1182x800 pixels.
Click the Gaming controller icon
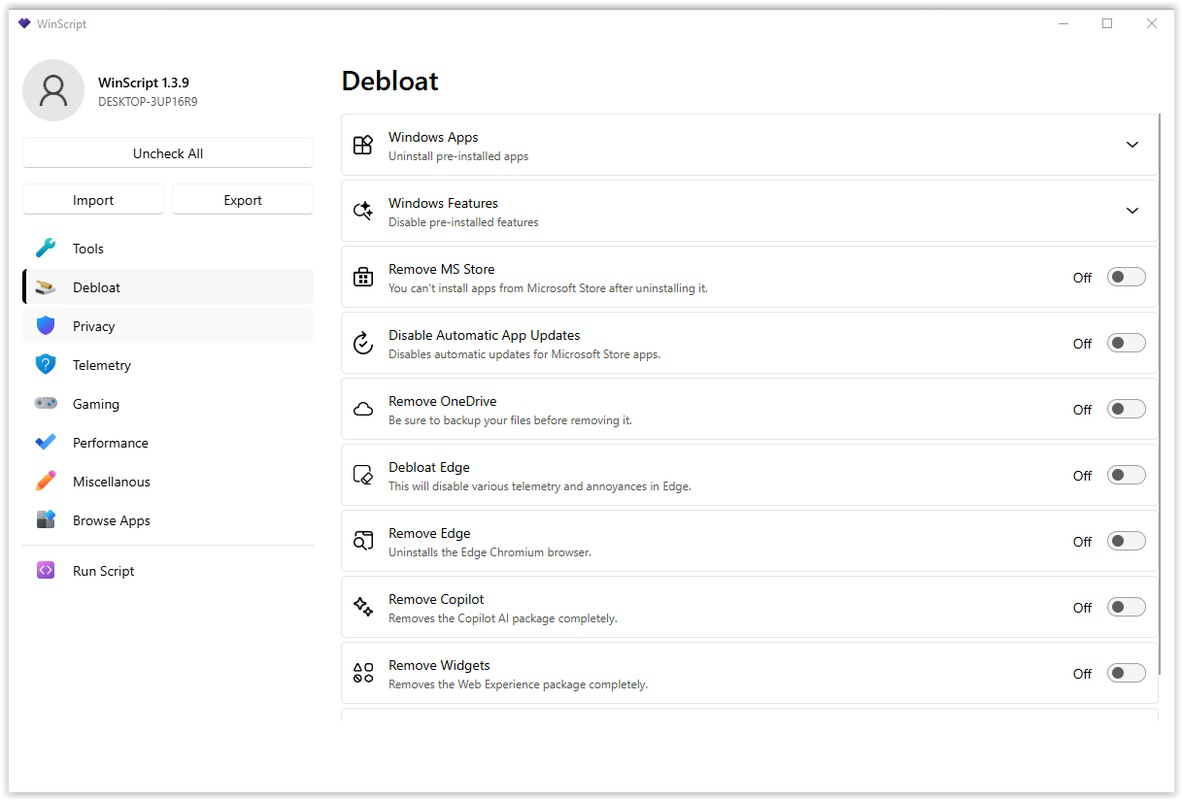pos(45,403)
